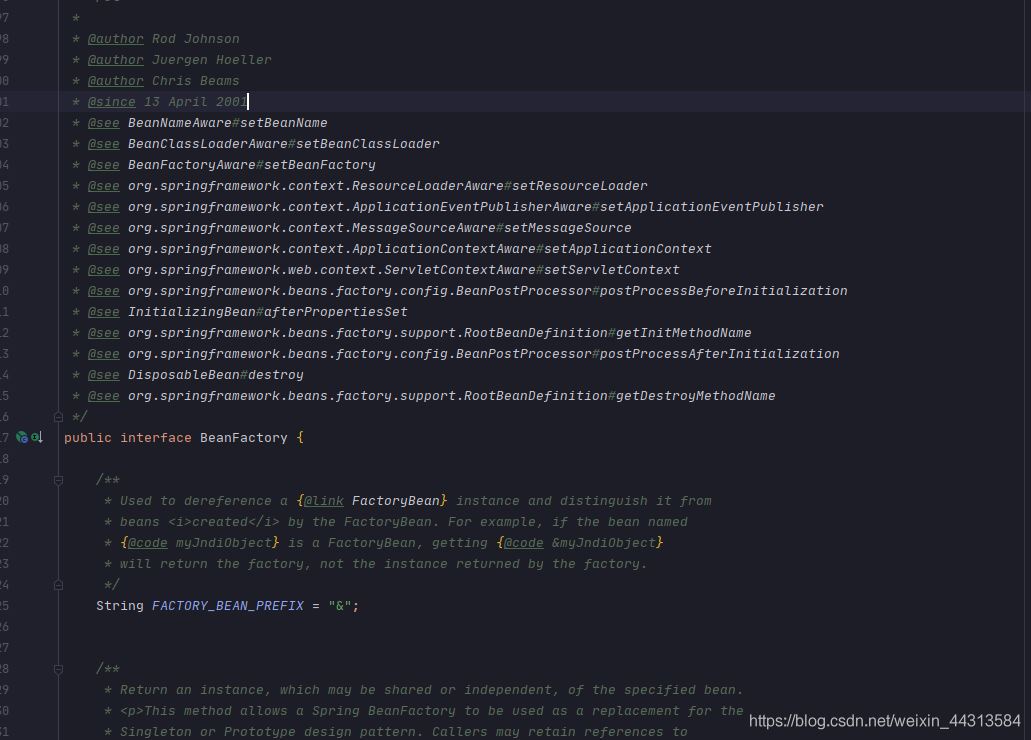Click the name 'Chris Beams'
Screen dimensions: 1031x740
click(x=195, y=81)
